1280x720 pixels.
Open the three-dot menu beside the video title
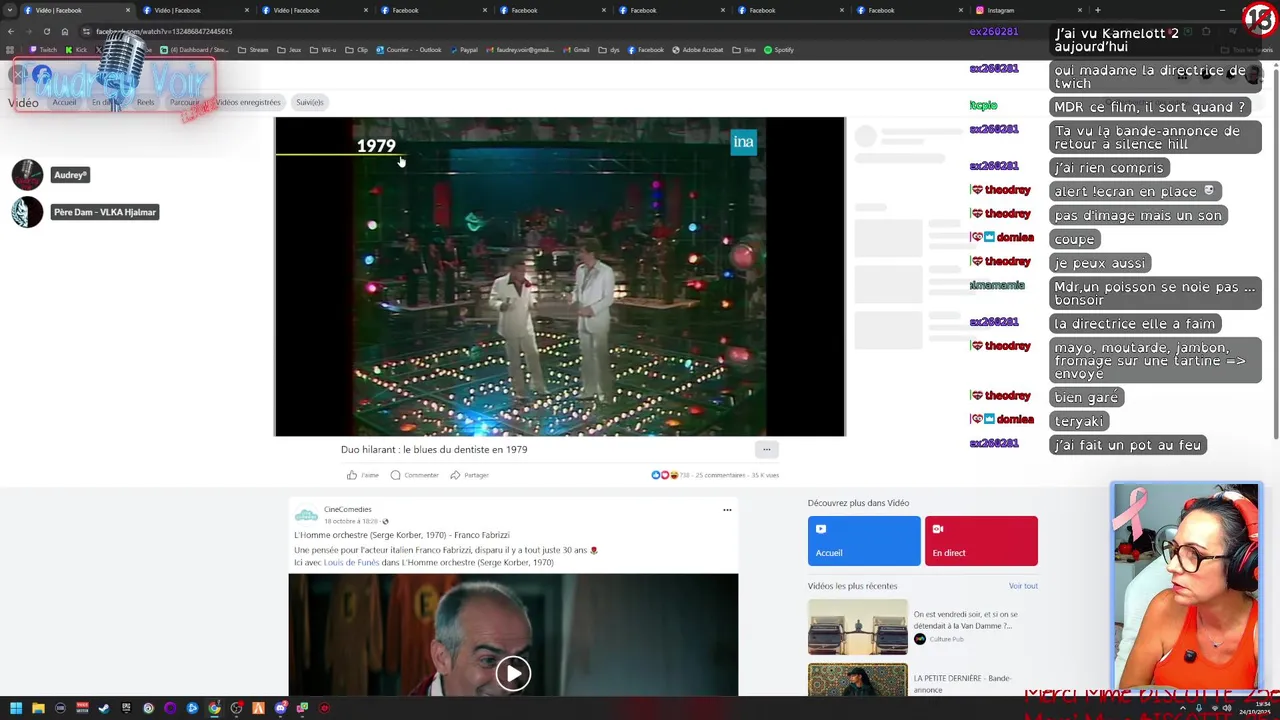click(766, 450)
